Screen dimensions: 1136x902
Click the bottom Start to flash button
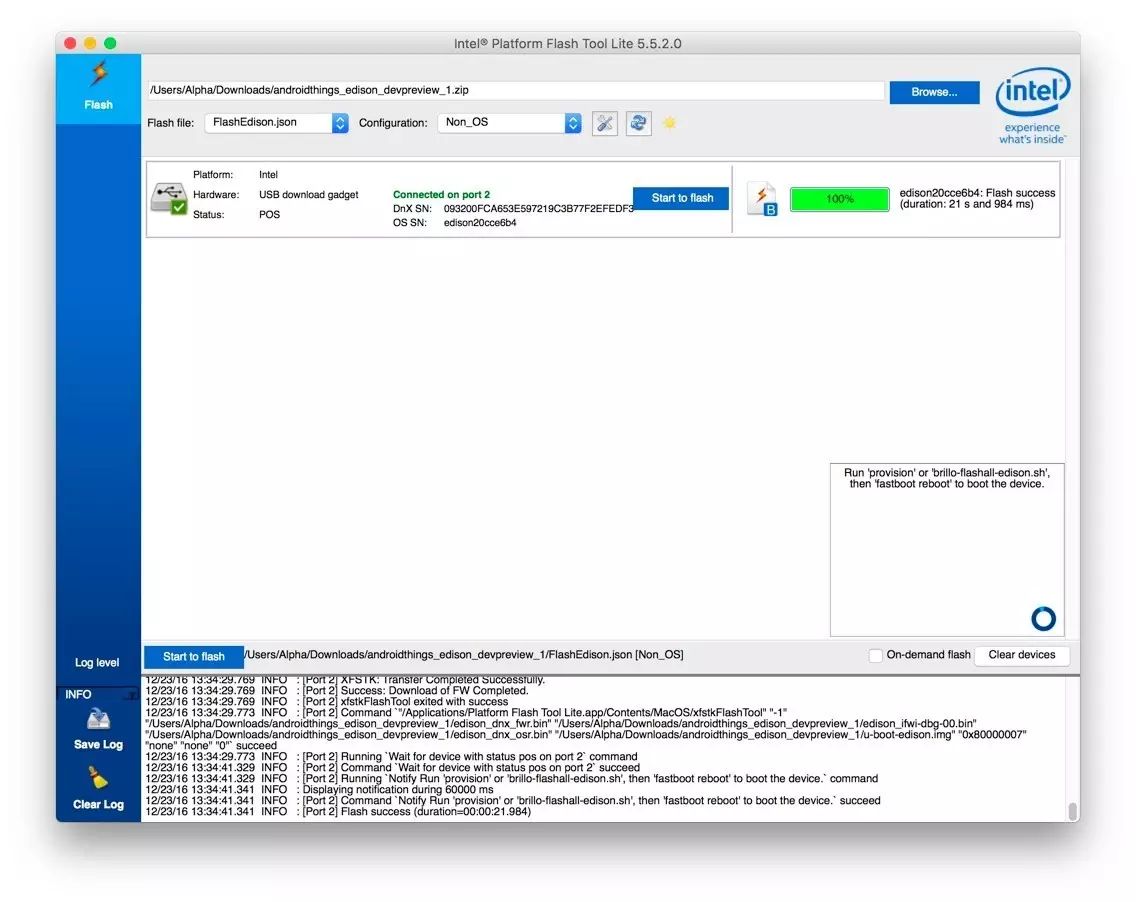(x=193, y=656)
